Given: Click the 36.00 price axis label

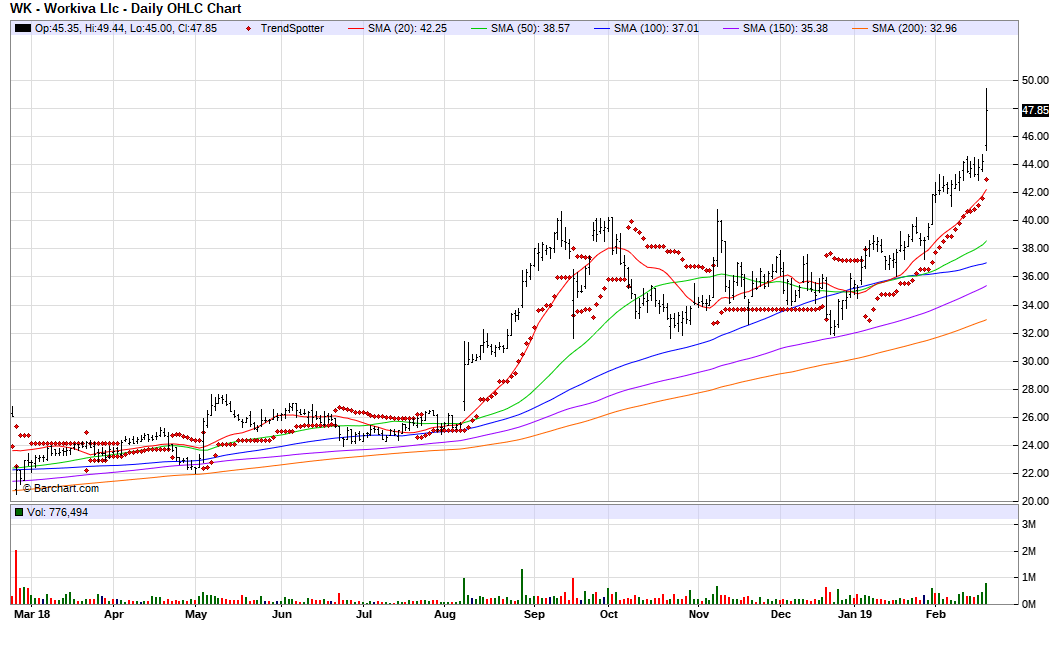Looking at the screenshot, I should (1035, 277).
